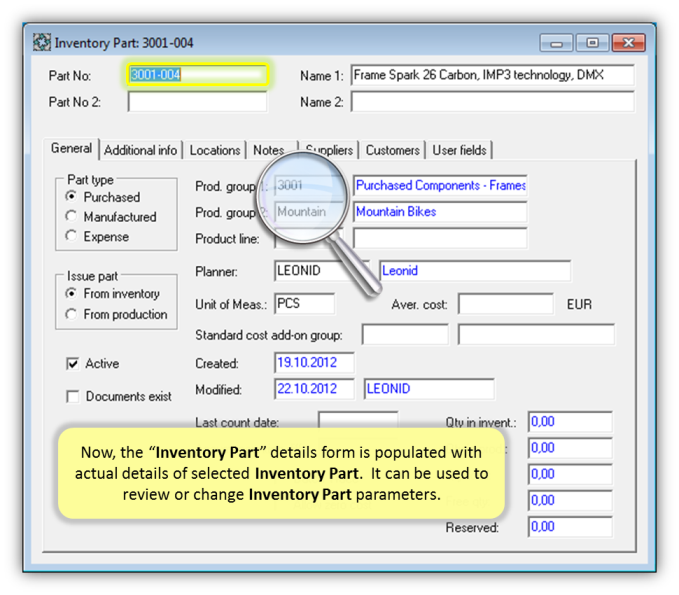
Task: Click the Standard cost add-on group description field
Action: click(536, 335)
